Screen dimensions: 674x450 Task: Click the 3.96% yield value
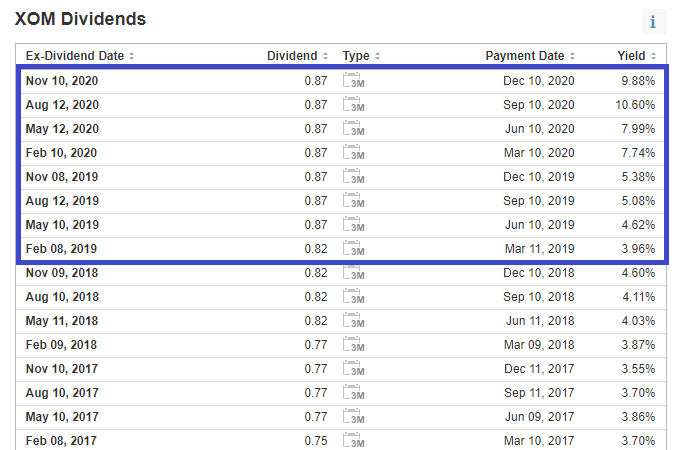tap(638, 249)
